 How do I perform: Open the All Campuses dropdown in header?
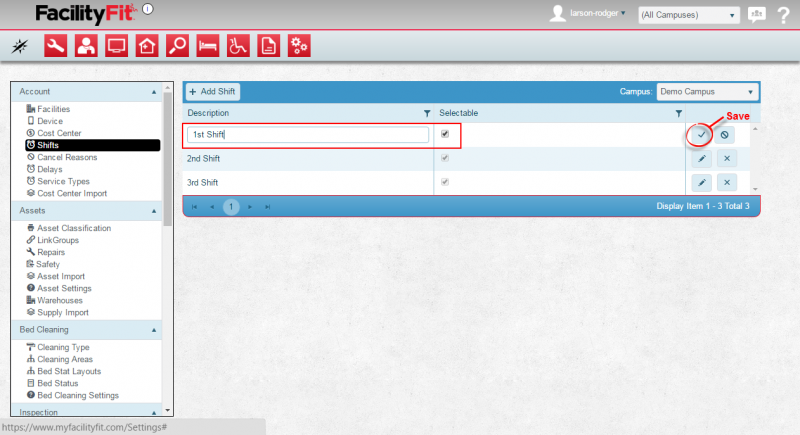click(x=688, y=15)
